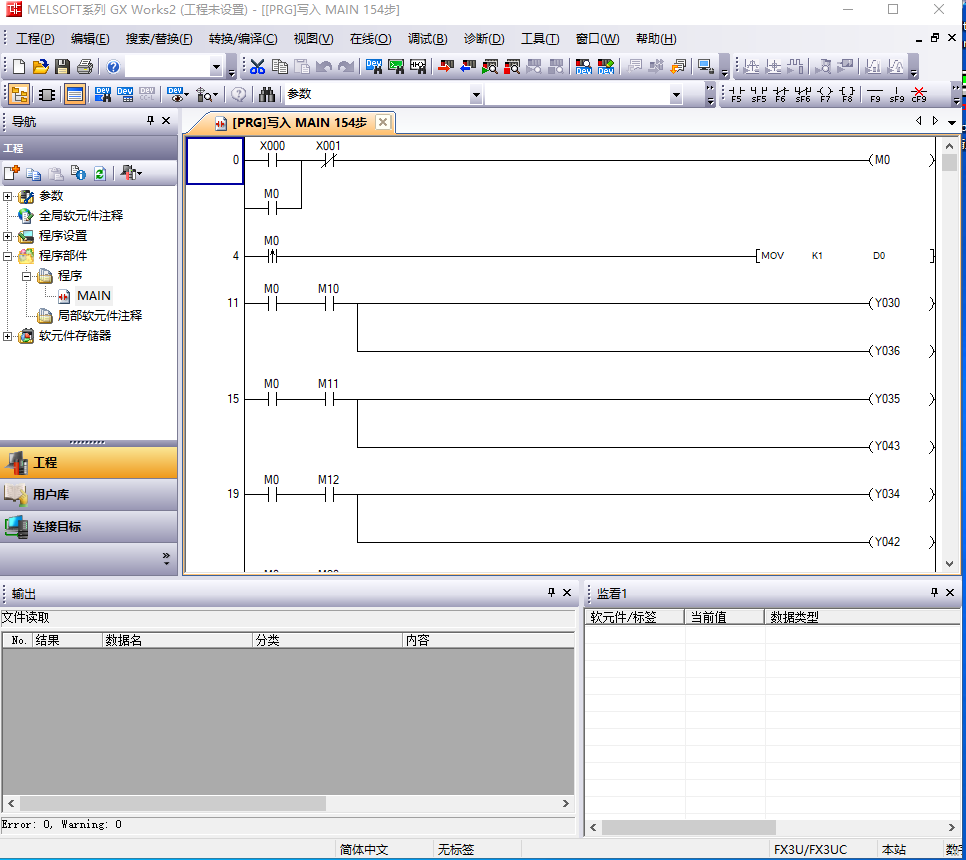966x860 pixels.
Task: Open the 编辑(E) menu
Action: (x=90, y=39)
